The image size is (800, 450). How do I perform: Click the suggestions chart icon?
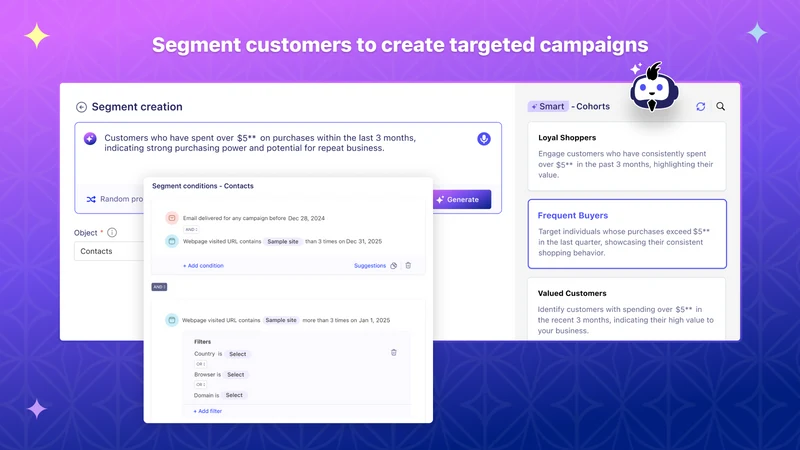click(x=393, y=265)
